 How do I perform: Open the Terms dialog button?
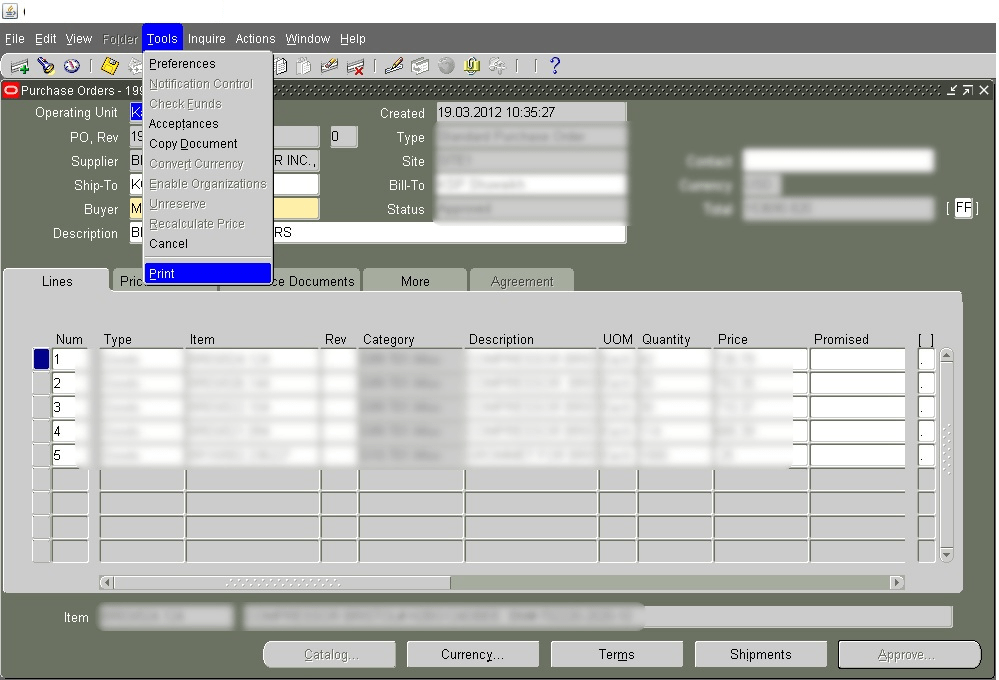click(616, 654)
